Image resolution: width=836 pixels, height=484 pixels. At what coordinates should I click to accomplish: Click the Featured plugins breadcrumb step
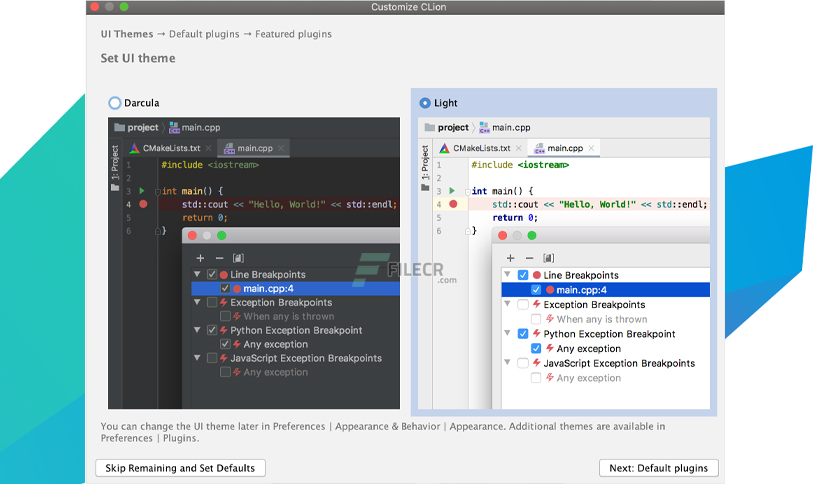[x=293, y=34]
